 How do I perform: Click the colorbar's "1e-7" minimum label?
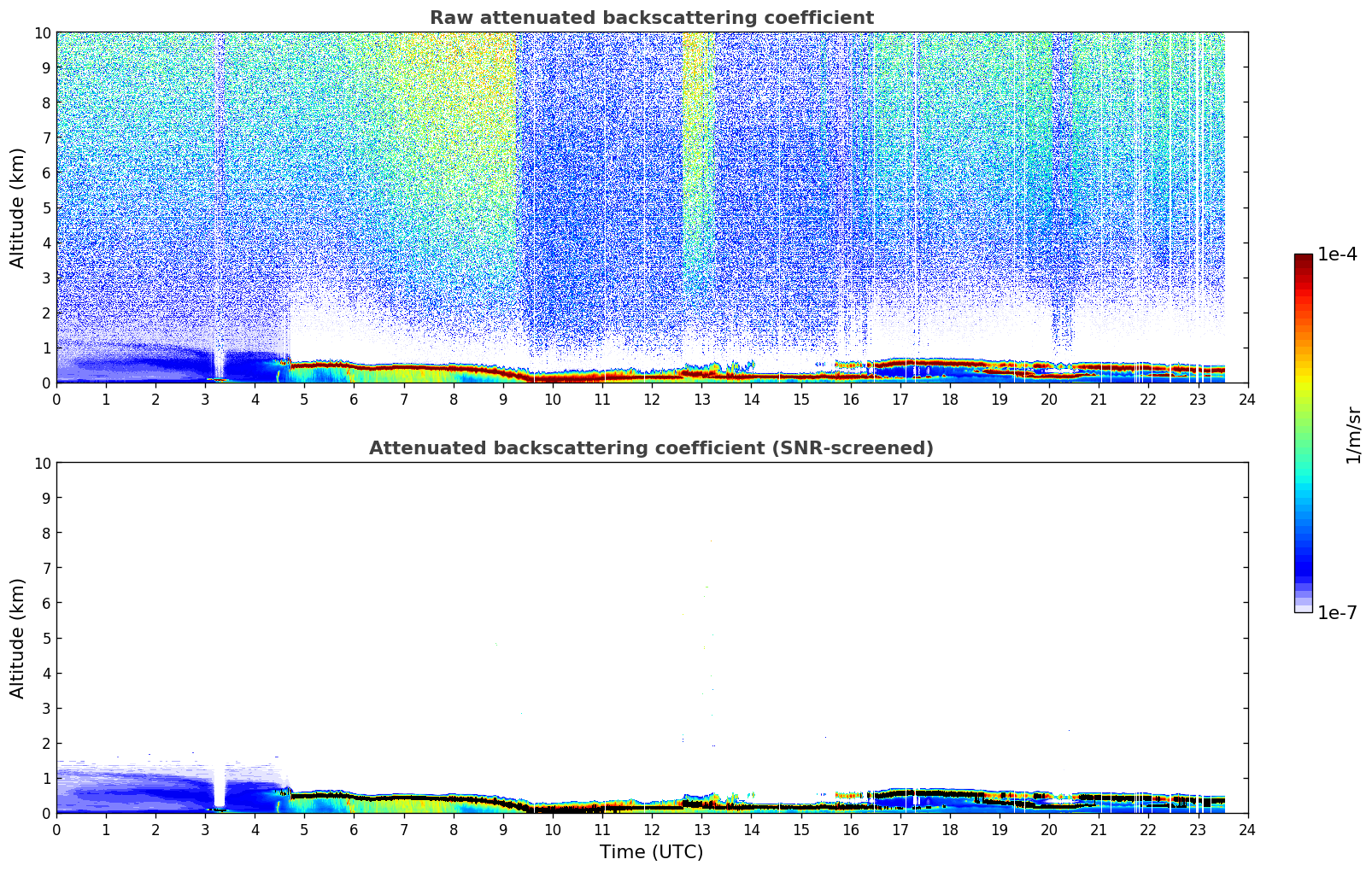click(x=1337, y=612)
